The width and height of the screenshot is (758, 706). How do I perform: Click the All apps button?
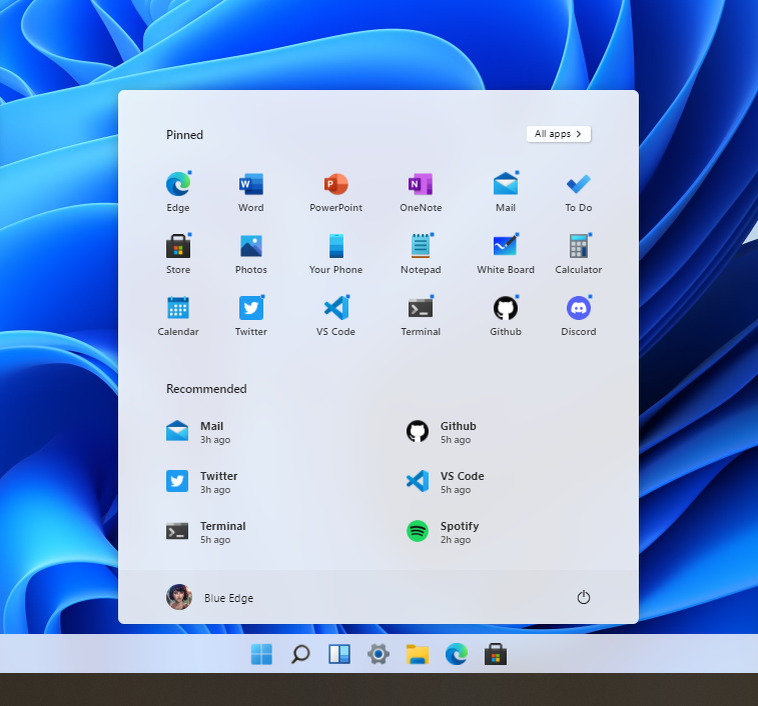pos(558,134)
